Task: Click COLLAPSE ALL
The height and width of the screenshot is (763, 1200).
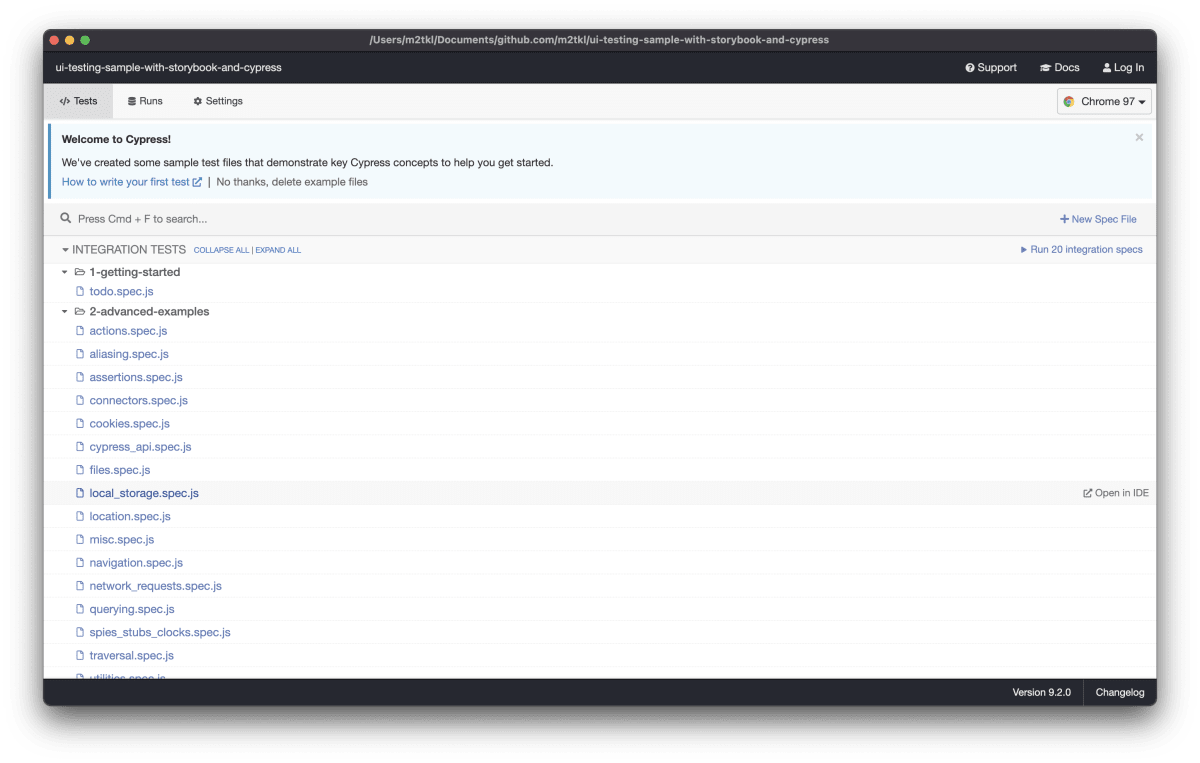Action: click(221, 250)
